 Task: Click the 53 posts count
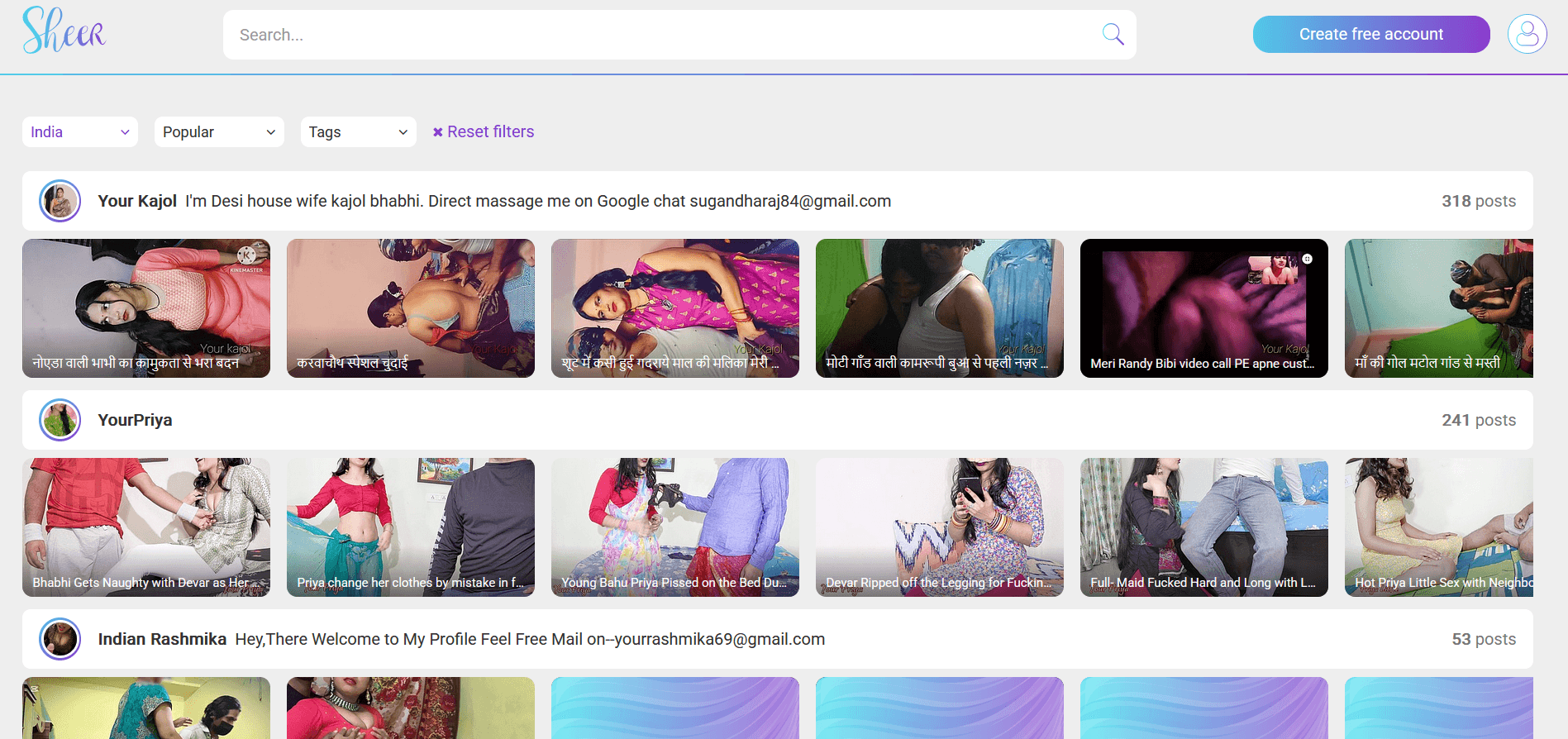pos(1484,639)
